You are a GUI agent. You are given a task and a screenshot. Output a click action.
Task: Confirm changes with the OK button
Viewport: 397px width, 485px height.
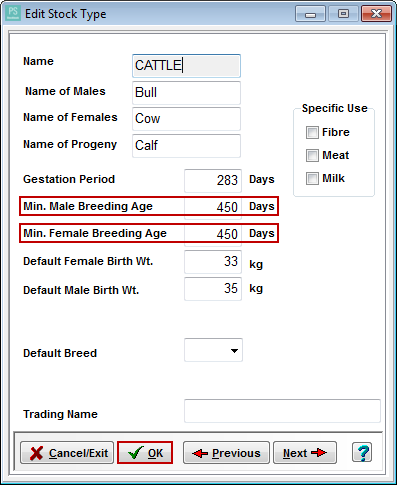coord(145,453)
